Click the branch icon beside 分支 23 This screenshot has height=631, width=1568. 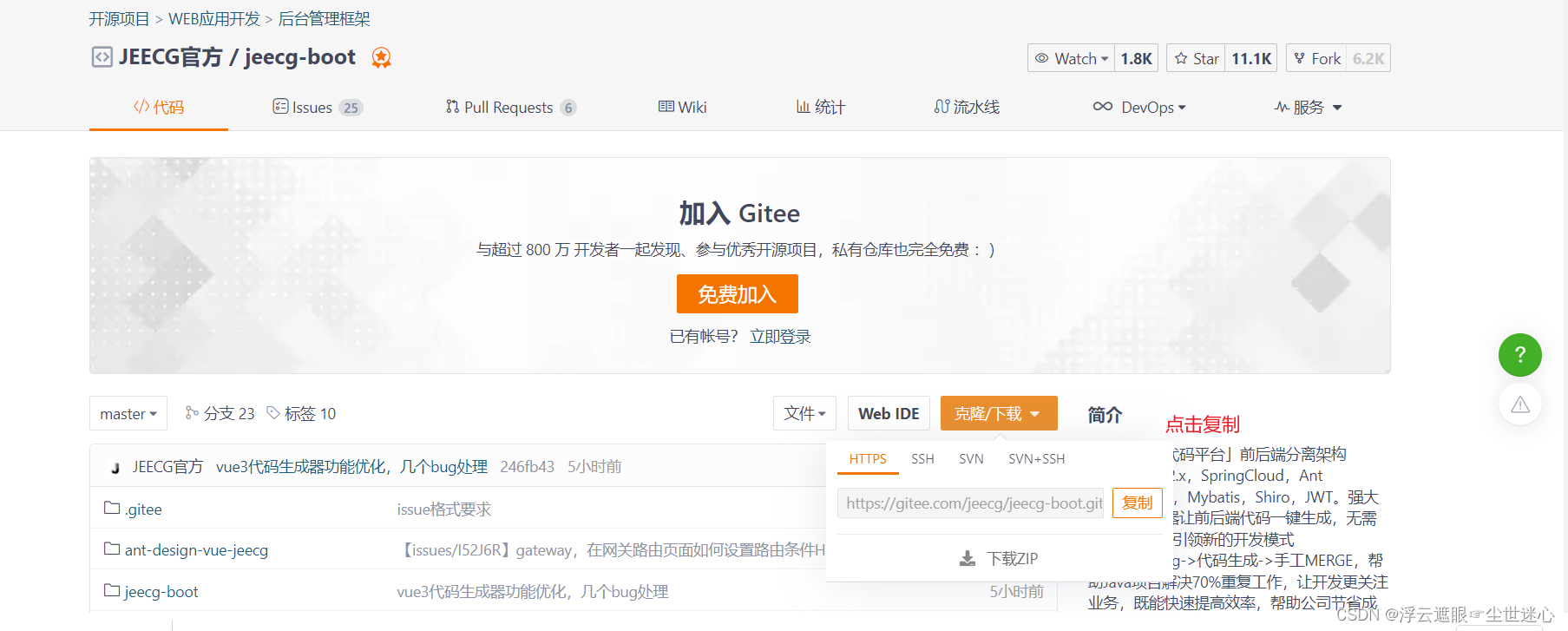tap(192, 413)
